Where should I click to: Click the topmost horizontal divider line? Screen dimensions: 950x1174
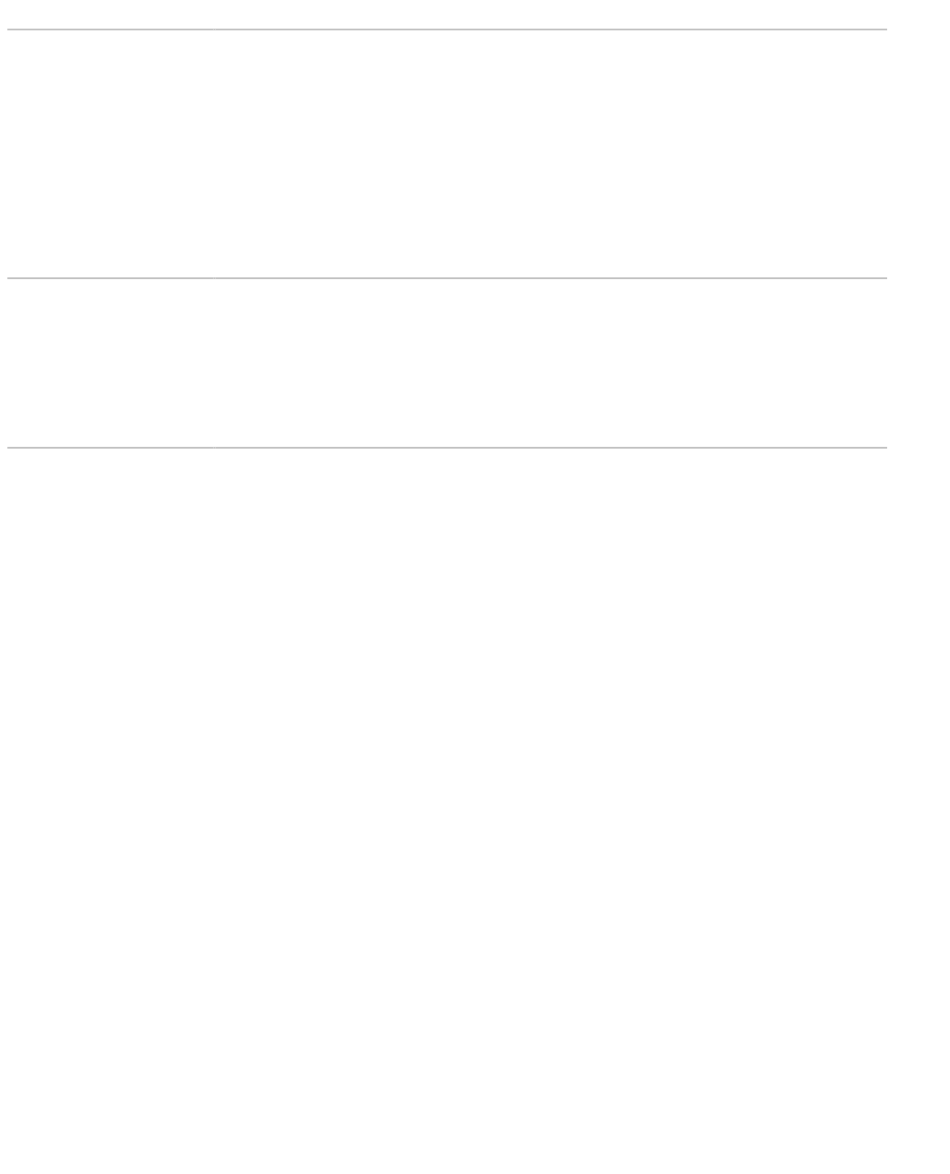point(447,29)
